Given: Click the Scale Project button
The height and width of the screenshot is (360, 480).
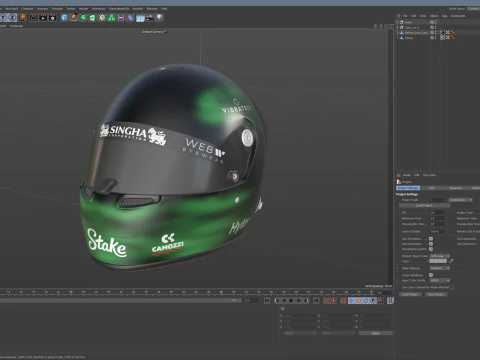Looking at the screenshot, I should pyautogui.click(x=424, y=205).
